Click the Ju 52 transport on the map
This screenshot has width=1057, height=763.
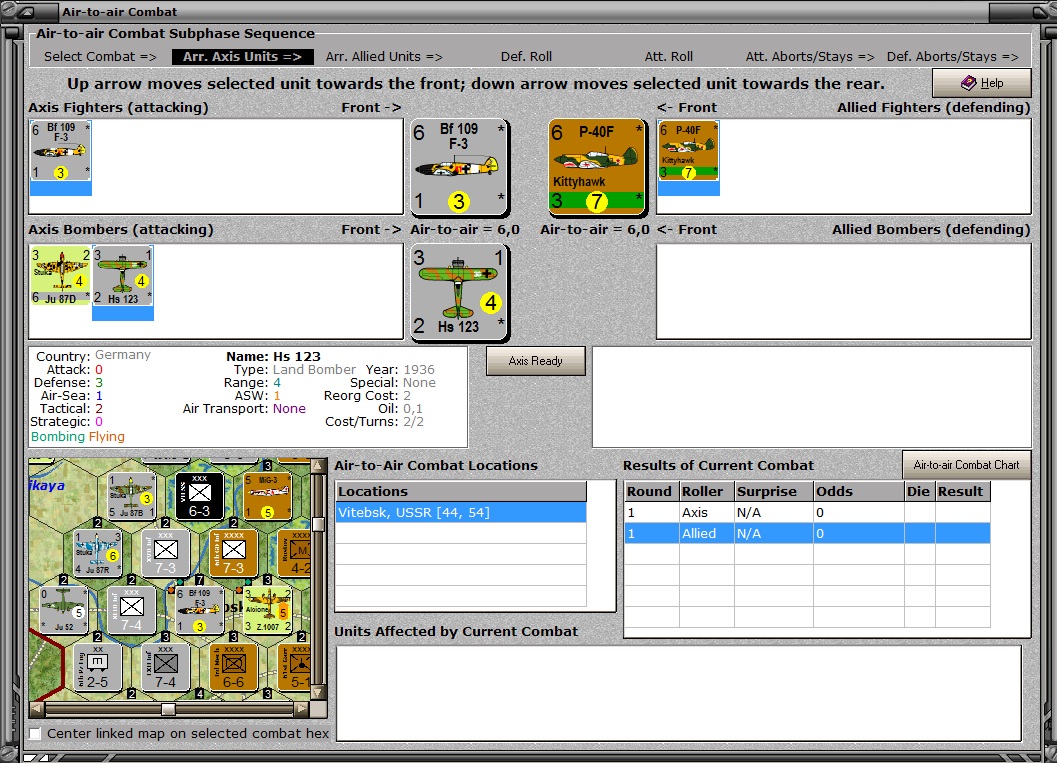pos(63,609)
